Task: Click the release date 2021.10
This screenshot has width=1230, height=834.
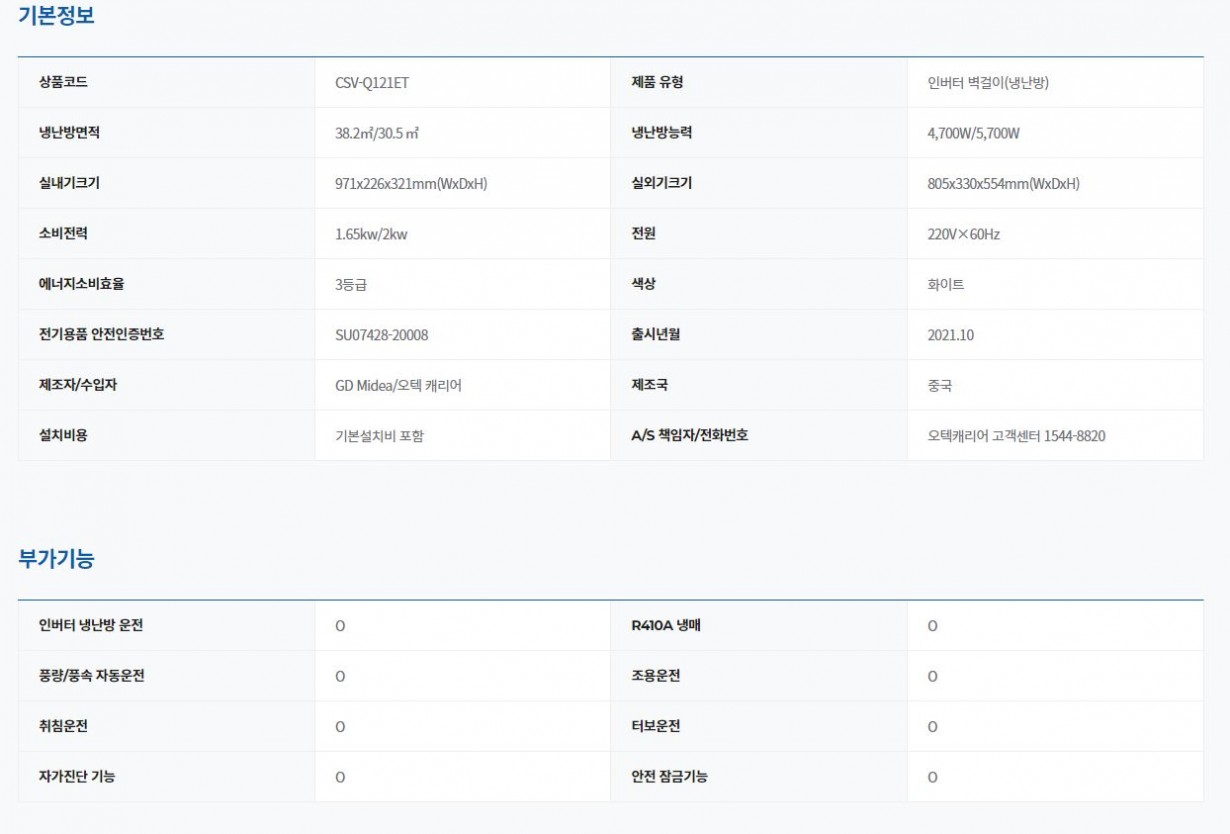Action: click(950, 335)
